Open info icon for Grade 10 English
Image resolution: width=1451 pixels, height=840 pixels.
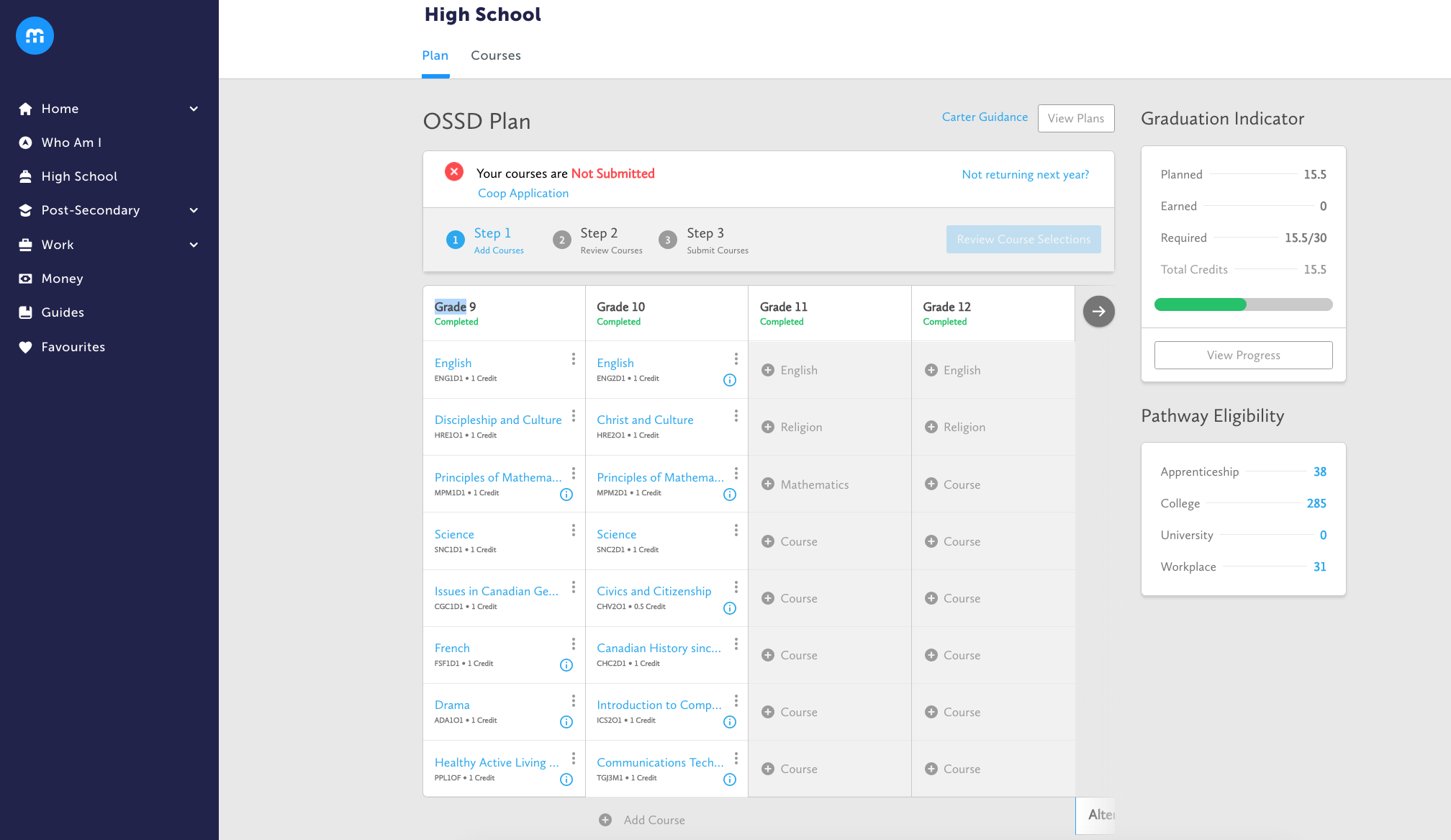729,380
